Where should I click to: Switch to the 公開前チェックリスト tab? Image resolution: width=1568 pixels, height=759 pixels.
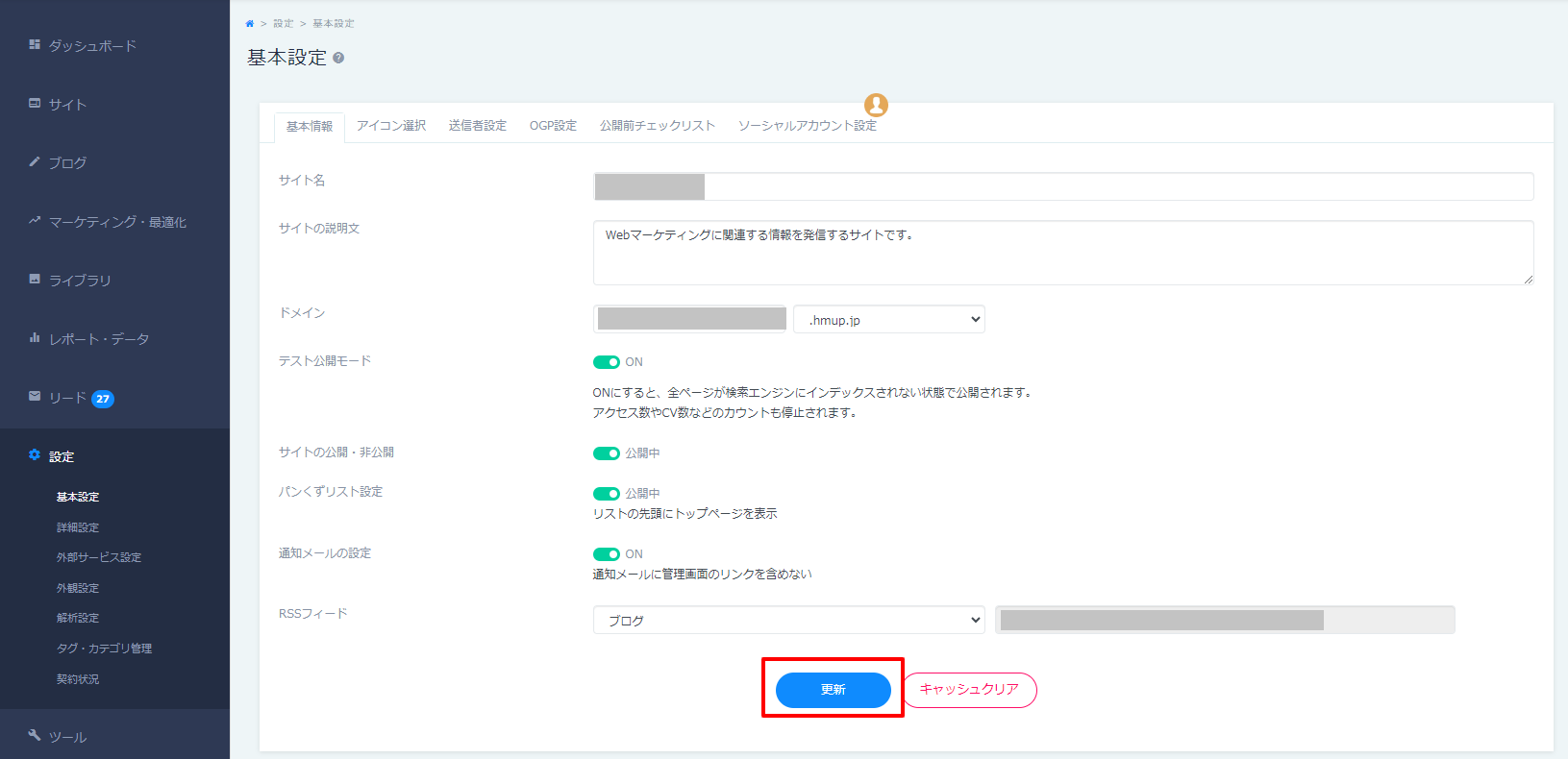point(658,126)
